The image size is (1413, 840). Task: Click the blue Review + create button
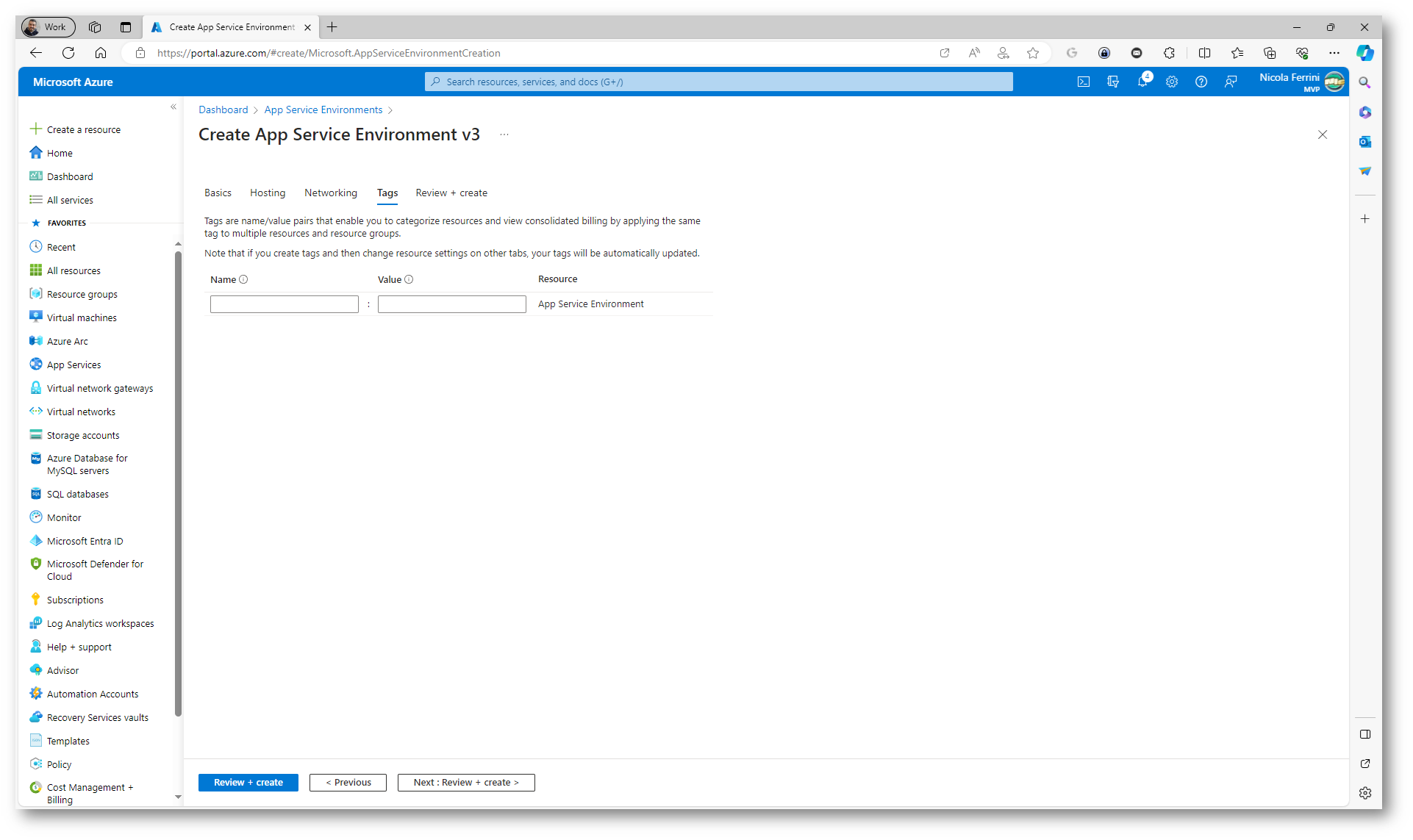[x=248, y=782]
